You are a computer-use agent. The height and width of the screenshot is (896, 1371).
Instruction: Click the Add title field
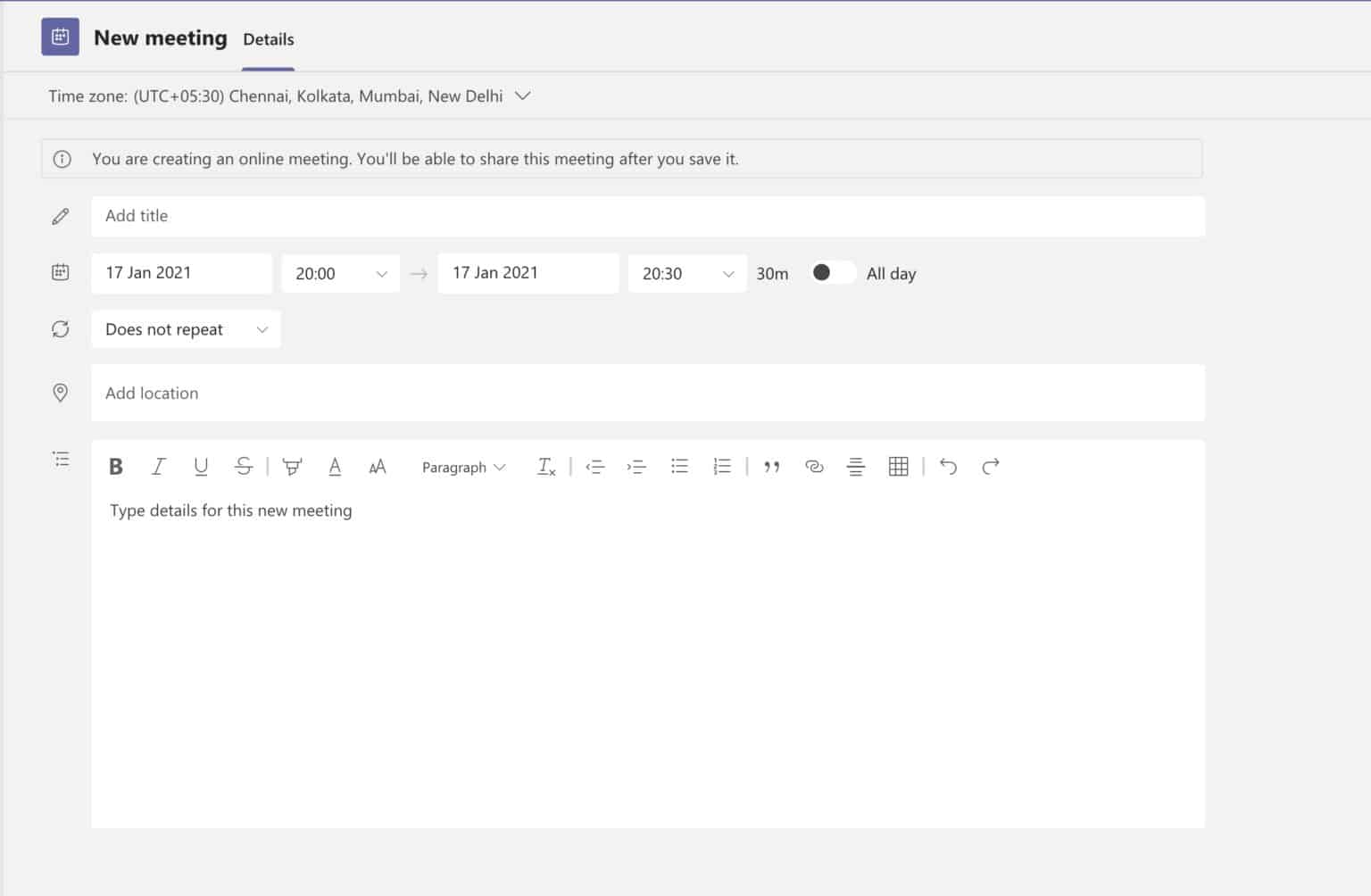[357, 216]
